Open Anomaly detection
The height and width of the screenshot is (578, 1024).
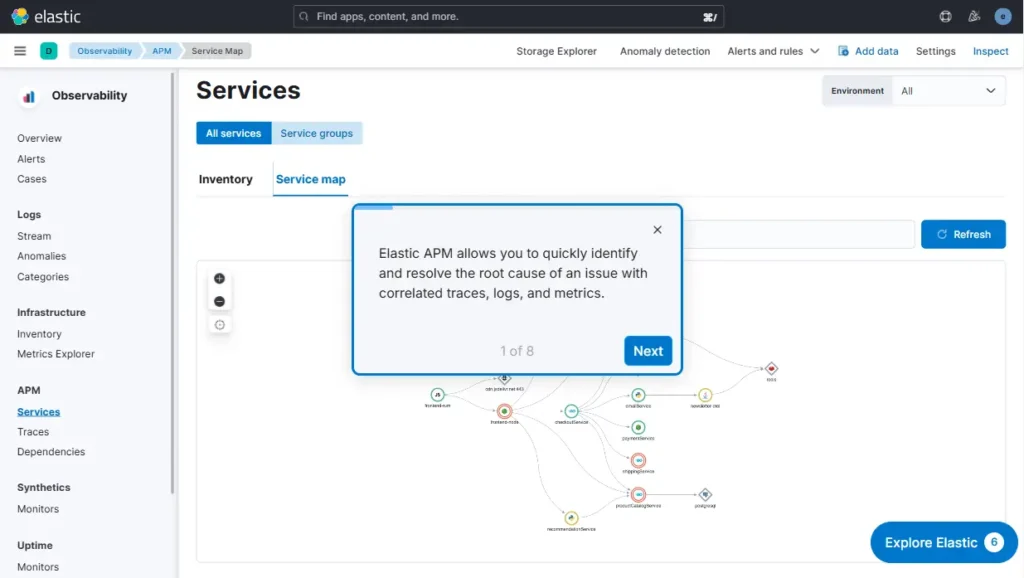click(x=665, y=51)
